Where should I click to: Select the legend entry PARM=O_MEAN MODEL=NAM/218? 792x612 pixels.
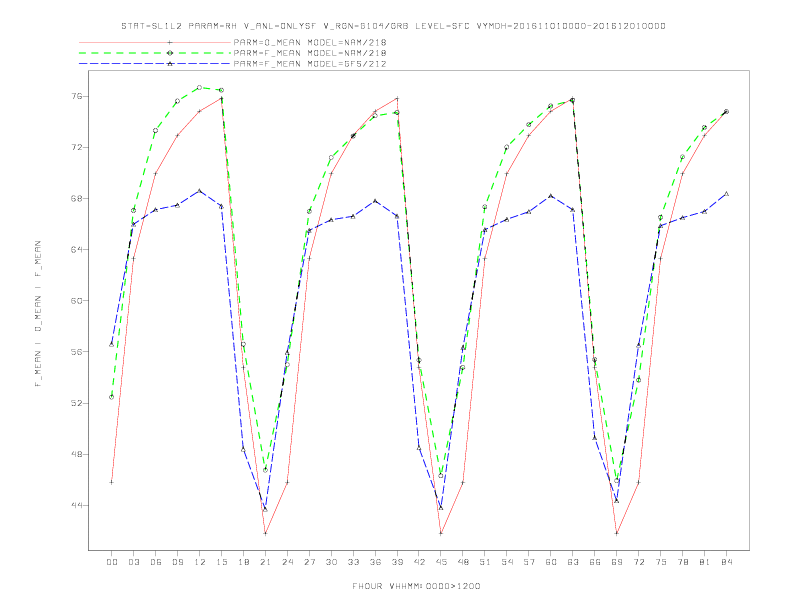310,42
